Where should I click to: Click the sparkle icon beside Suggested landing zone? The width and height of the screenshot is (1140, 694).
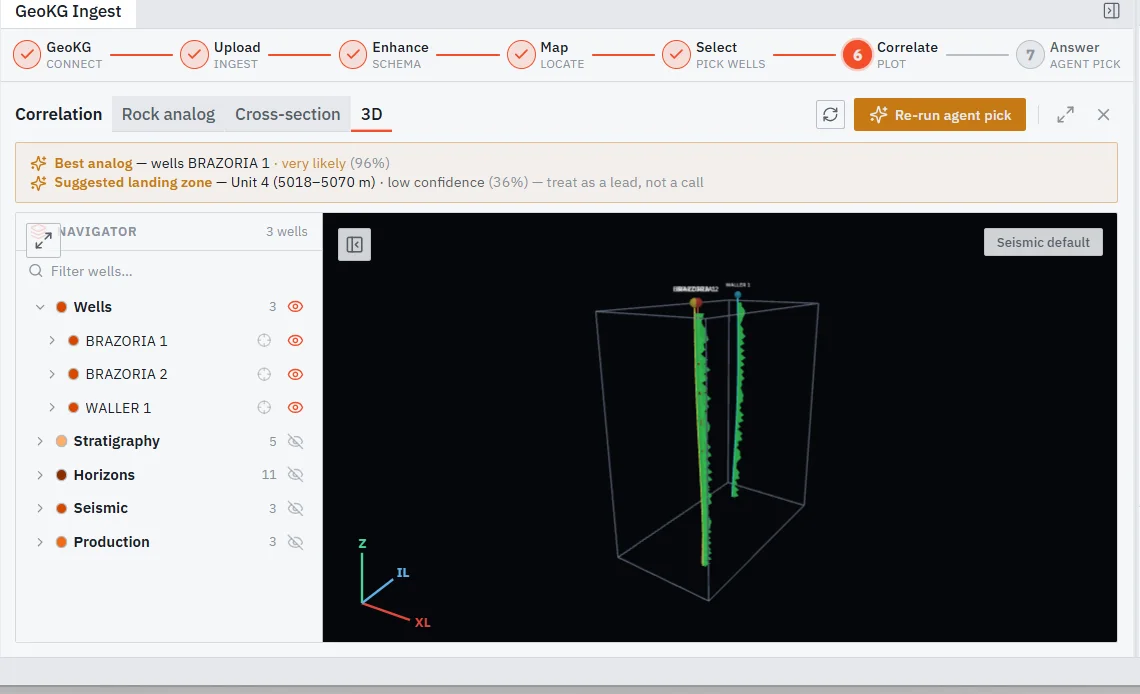[x=39, y=183]
